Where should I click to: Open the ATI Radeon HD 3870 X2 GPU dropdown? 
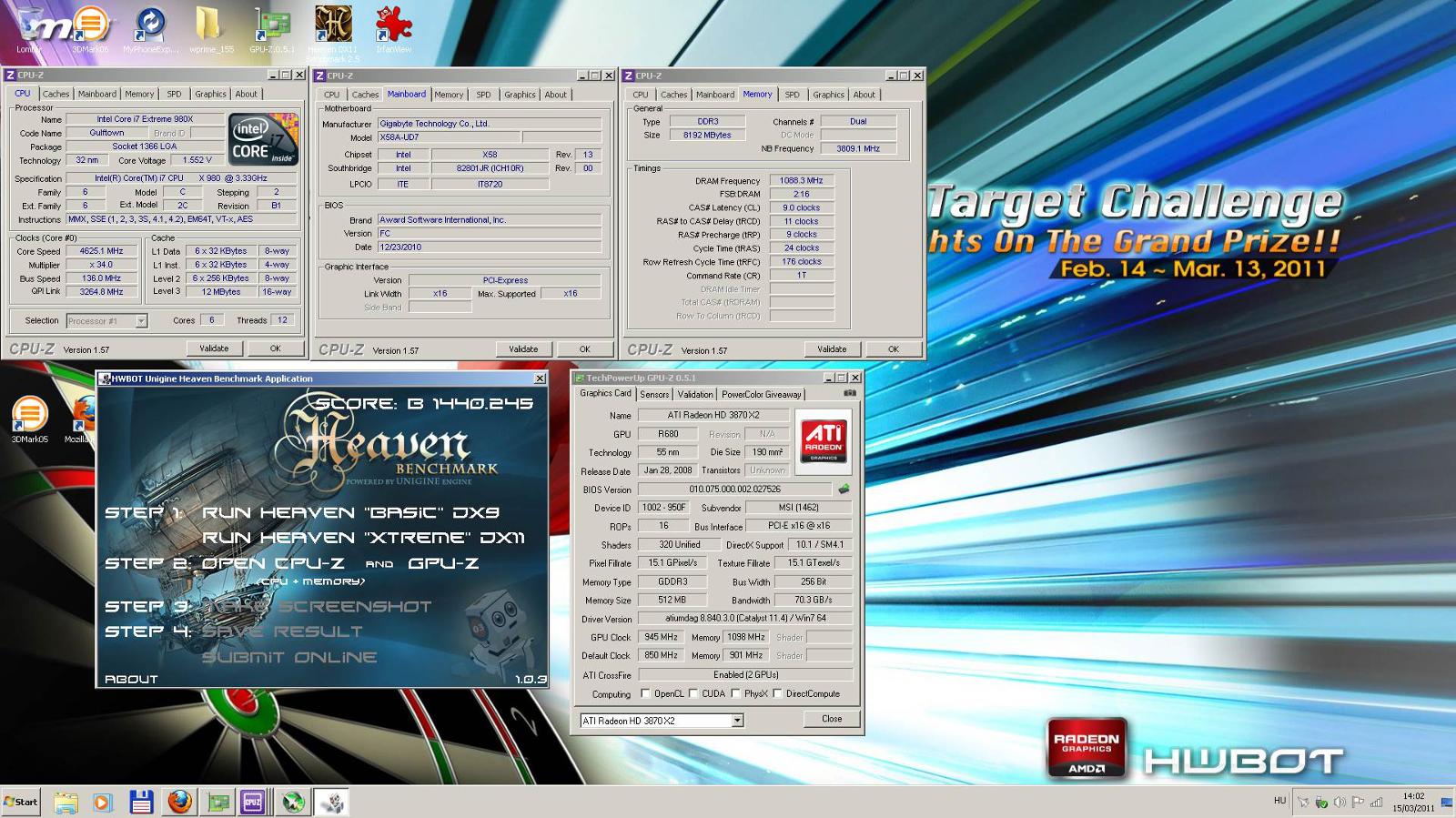(x=662, y=721)
